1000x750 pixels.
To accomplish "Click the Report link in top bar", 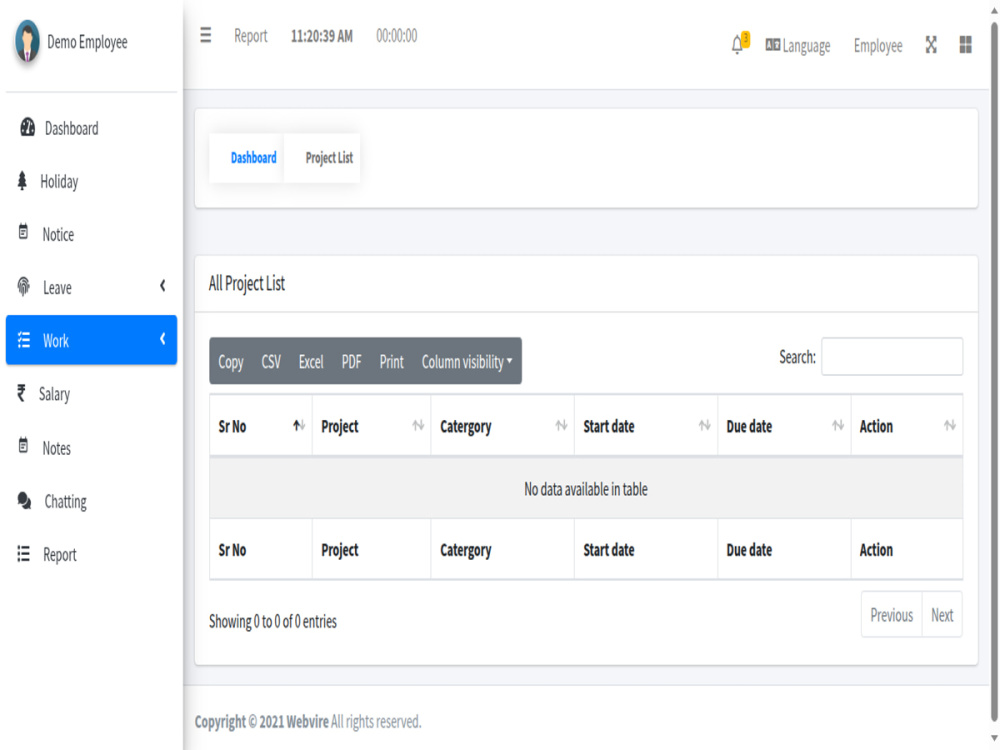I will 251,36.
